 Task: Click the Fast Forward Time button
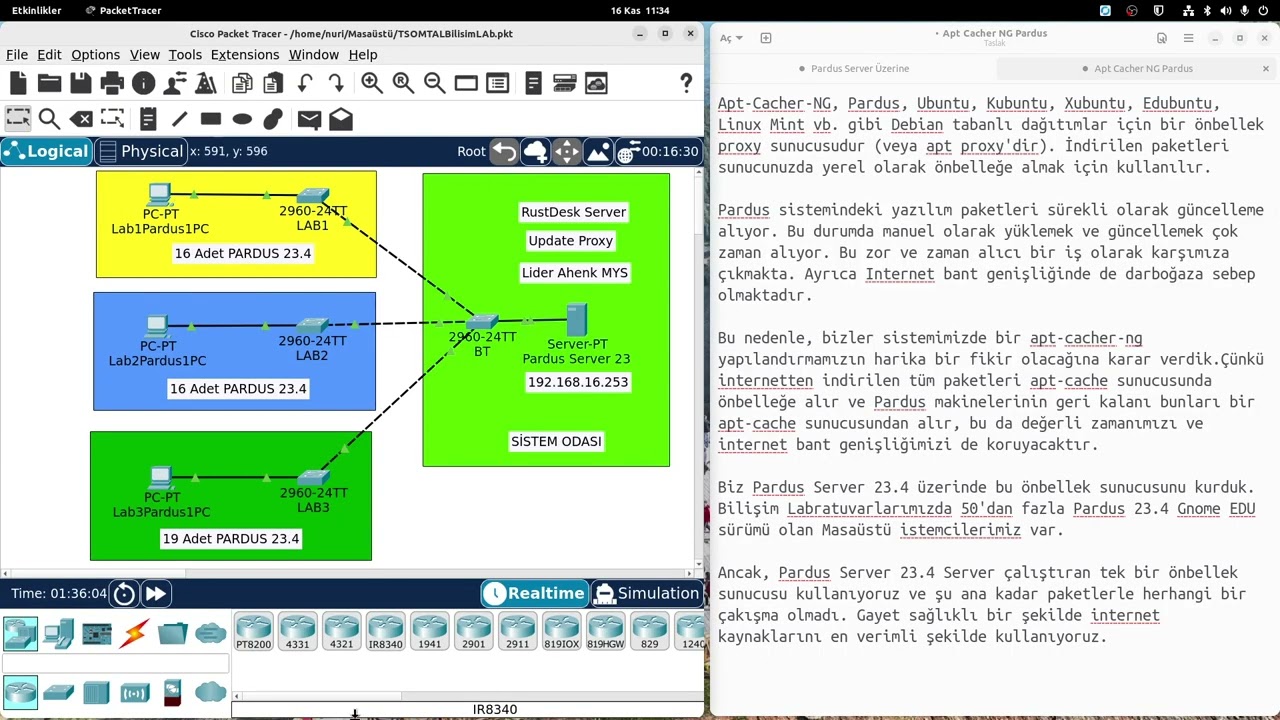coord(155,594)
